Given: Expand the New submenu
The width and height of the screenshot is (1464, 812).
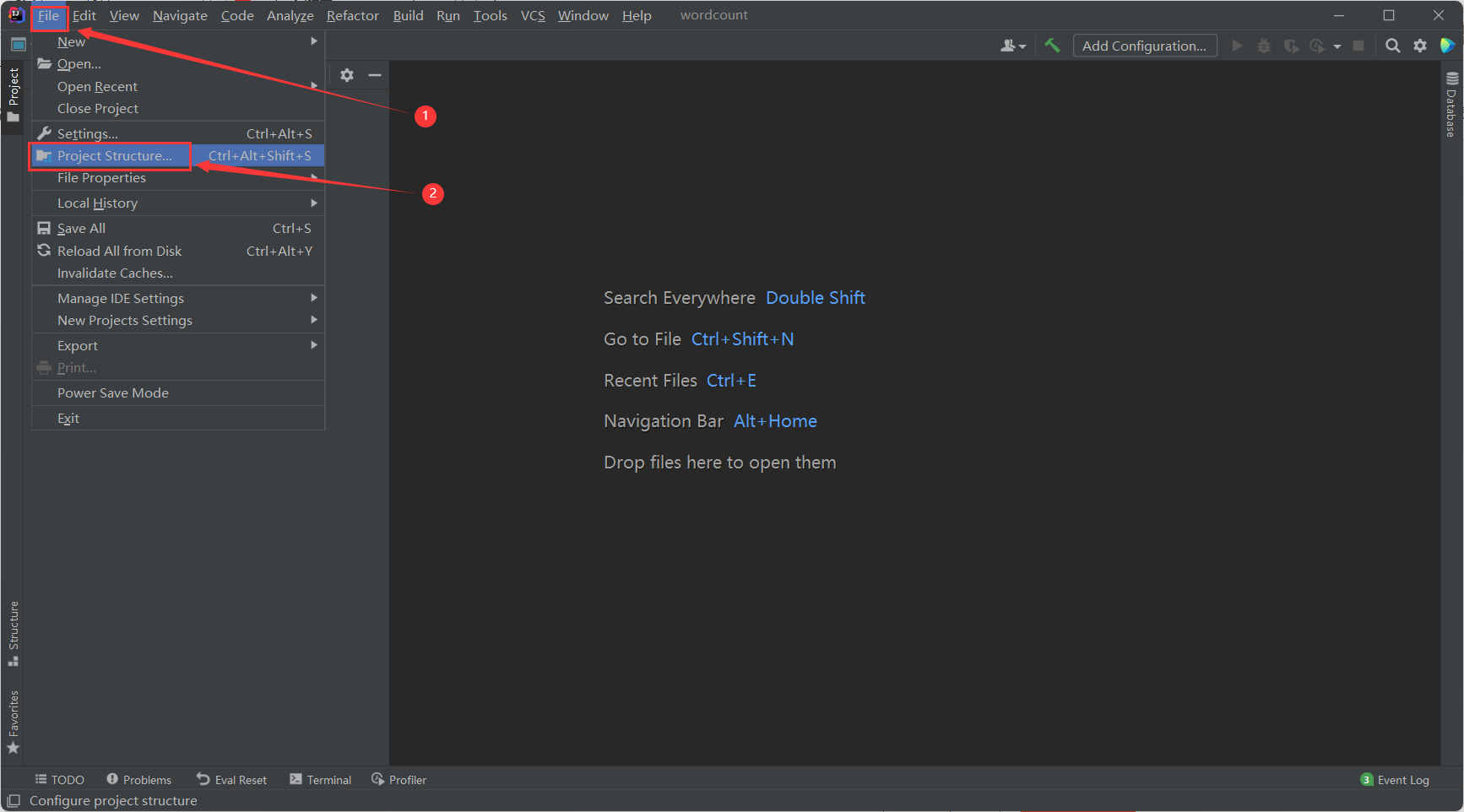Looking at the screenshot, I should (178, 41).
